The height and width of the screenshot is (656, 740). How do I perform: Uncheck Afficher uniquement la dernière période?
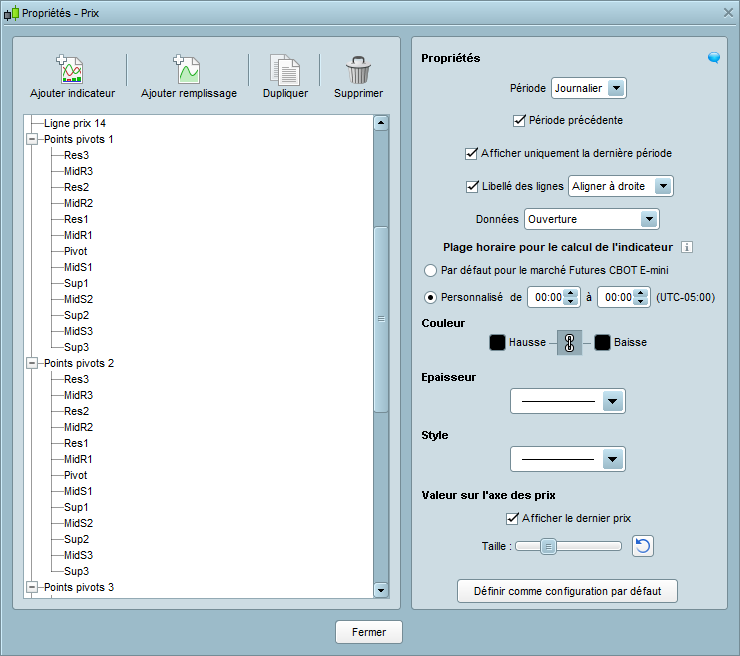[472, 154]
